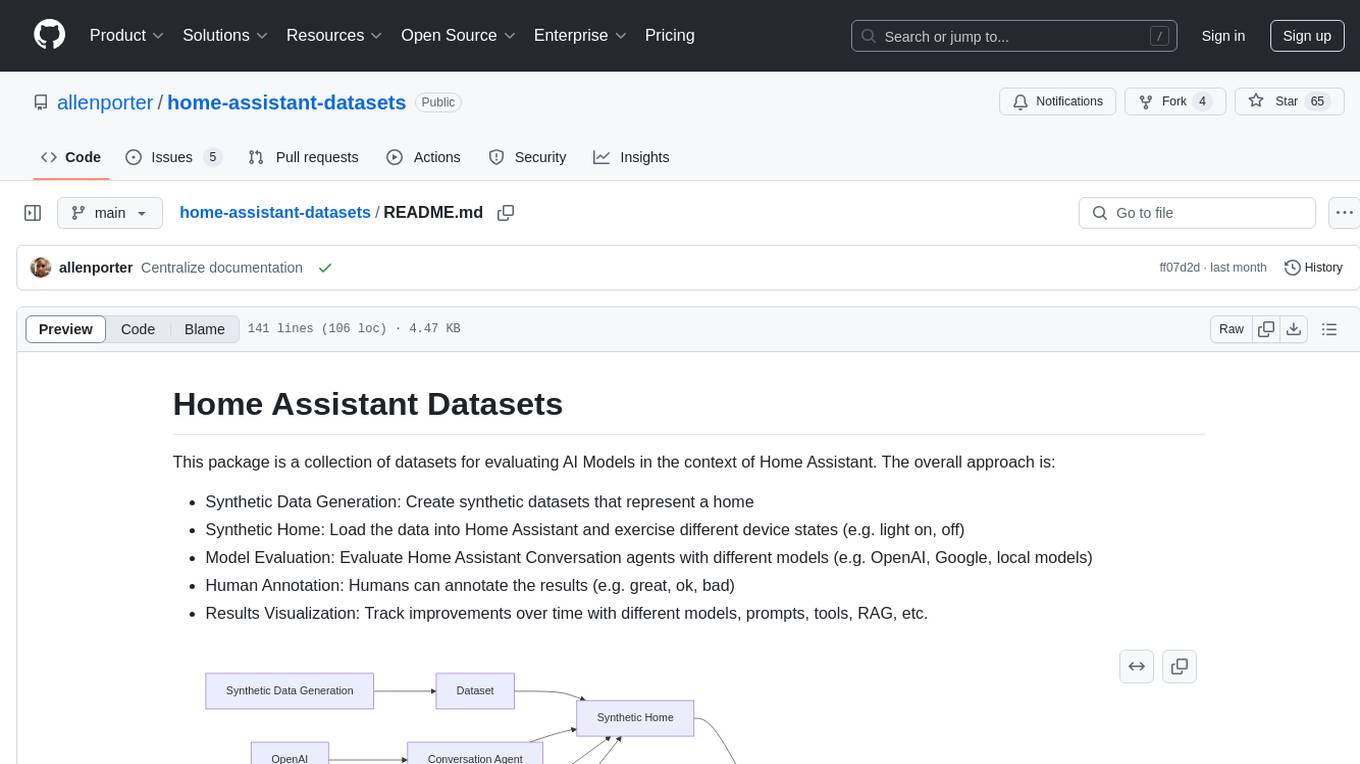The width and height of the screenshot is (1360, 764).
Task: Open the README outline list
Action: tap(1329, 329)
